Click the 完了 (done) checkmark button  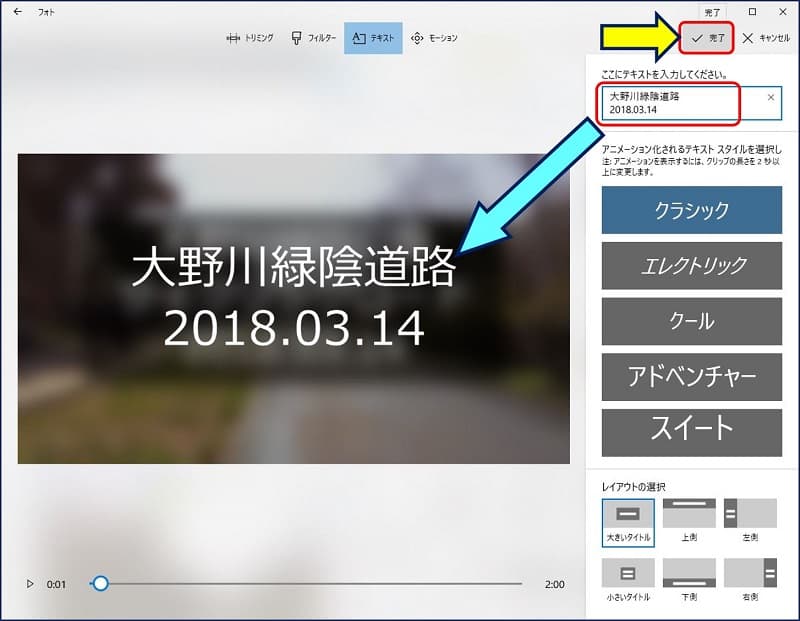tap(708, 38)
